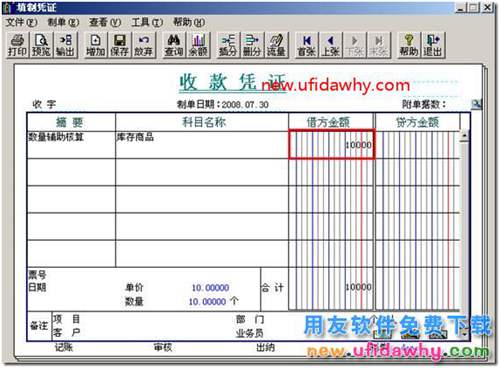Go to previous voucher 上张
The image size is (500, 368).
pos(330,45)
